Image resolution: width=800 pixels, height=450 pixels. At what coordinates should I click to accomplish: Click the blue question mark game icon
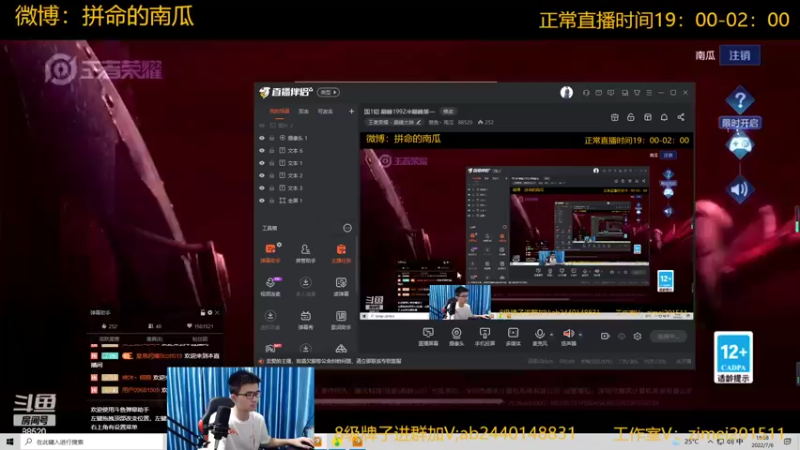pyautogui.click(x=740, y=100)
